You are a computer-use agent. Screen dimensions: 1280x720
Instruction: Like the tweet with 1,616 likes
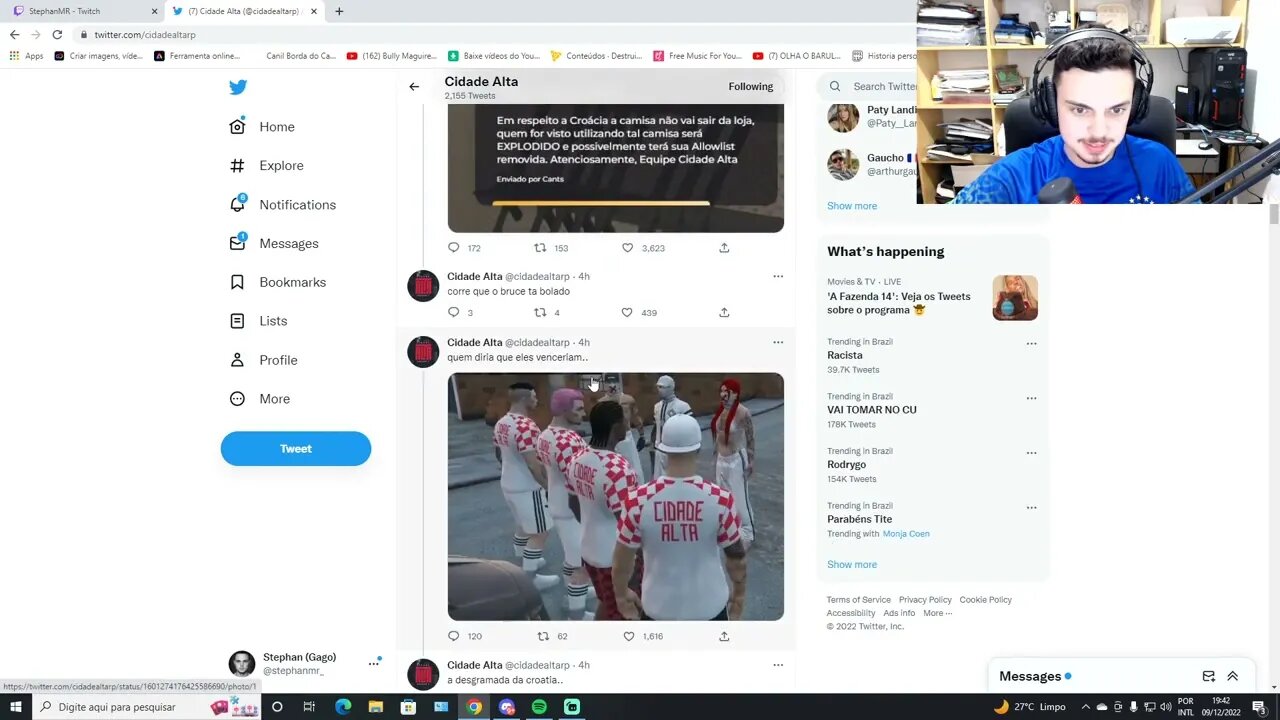pyautogui.click(x=629, y=636)
